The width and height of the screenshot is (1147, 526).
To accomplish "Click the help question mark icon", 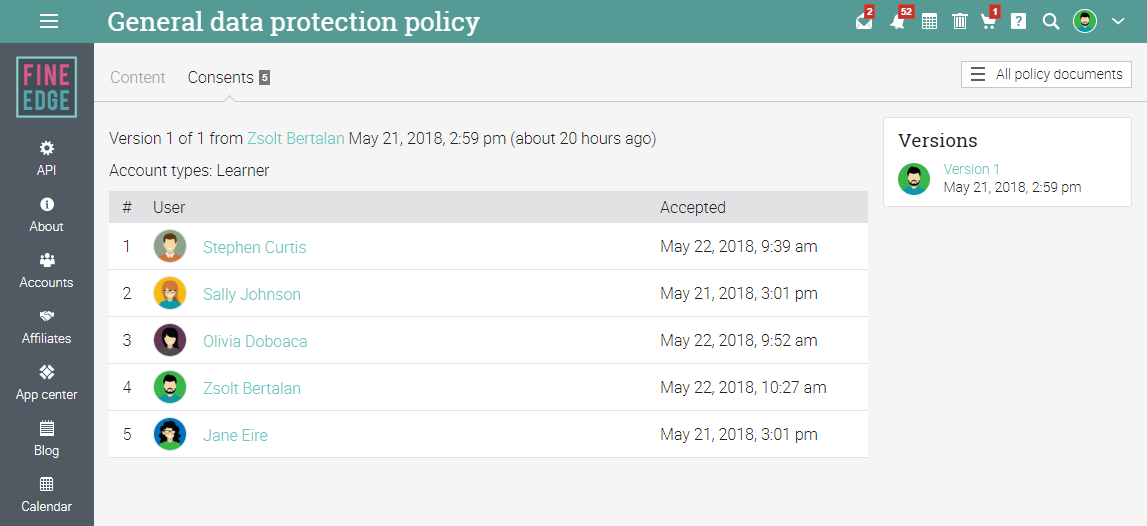I will (x=1018, y=22).
